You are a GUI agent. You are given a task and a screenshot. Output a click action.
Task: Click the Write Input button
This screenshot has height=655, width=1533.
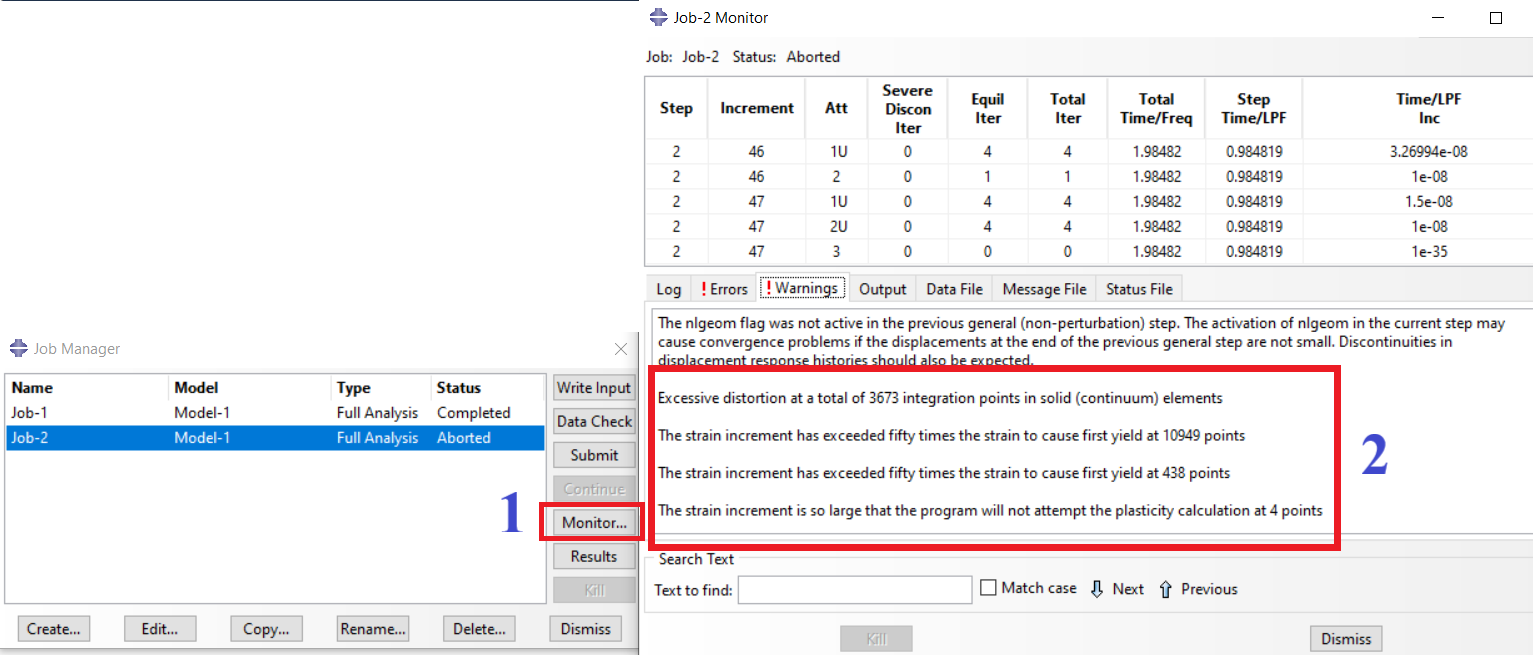594,388
